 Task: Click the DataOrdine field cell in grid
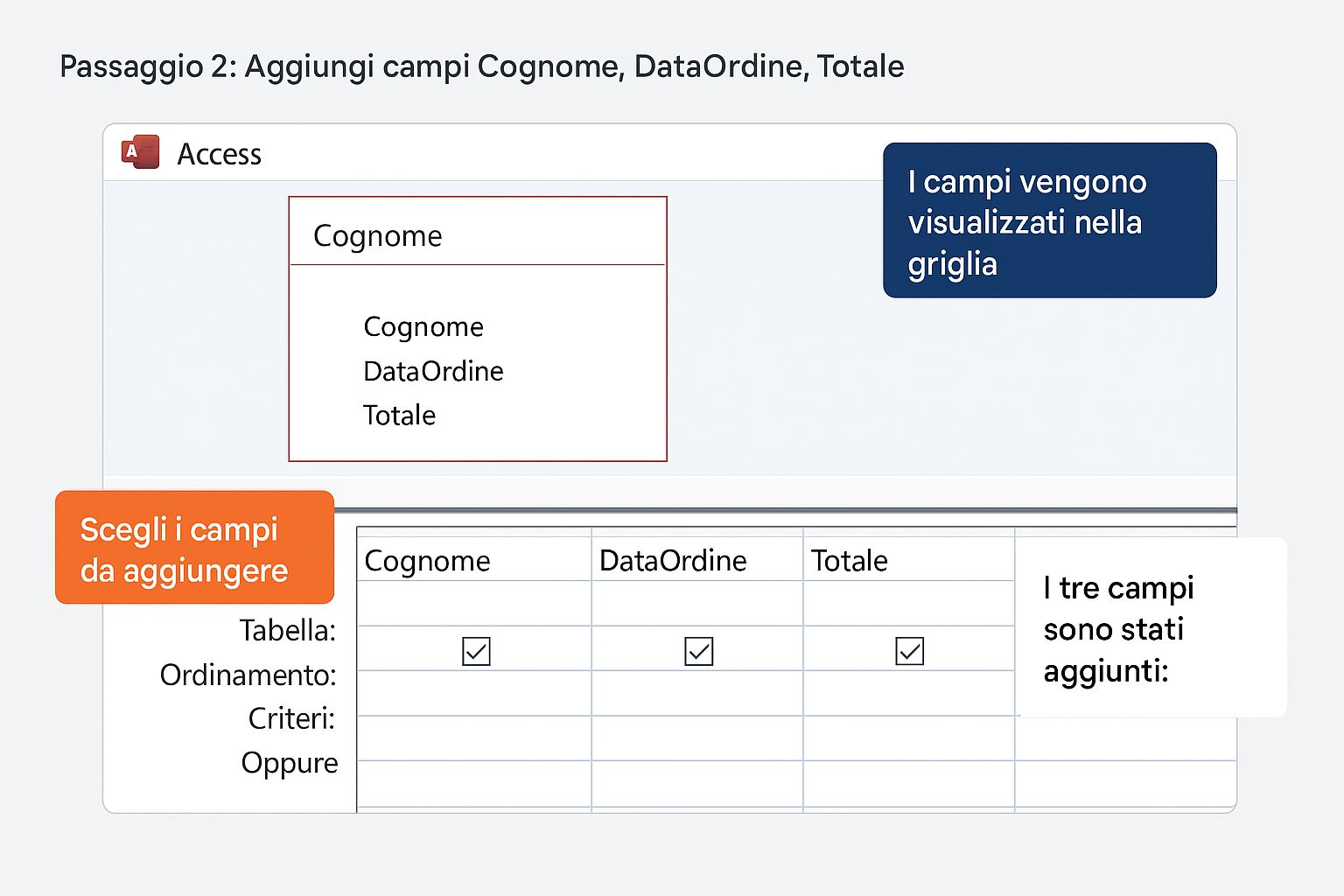coord(696,560)
